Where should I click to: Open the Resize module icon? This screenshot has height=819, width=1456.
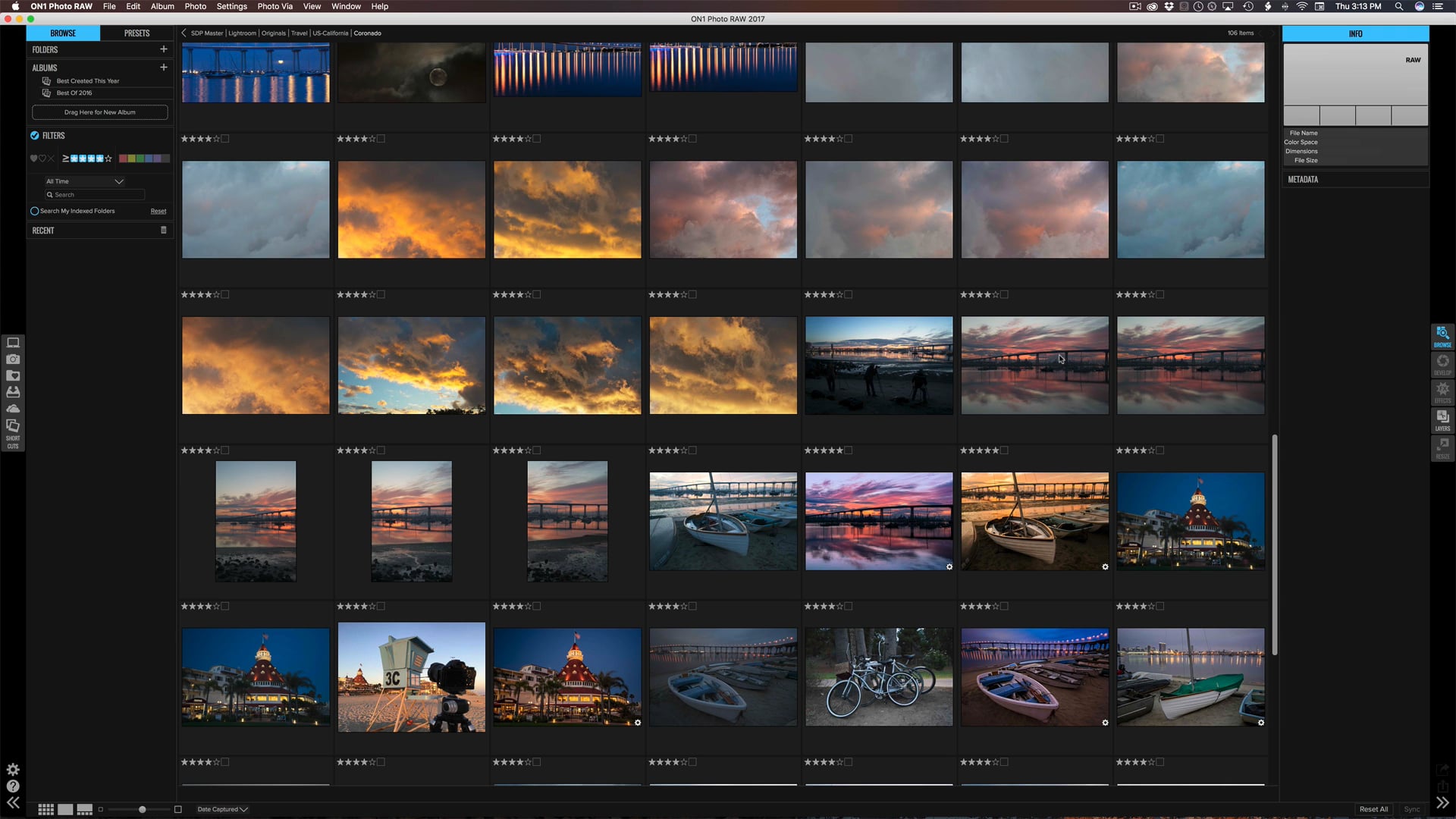click(1442, 447)
